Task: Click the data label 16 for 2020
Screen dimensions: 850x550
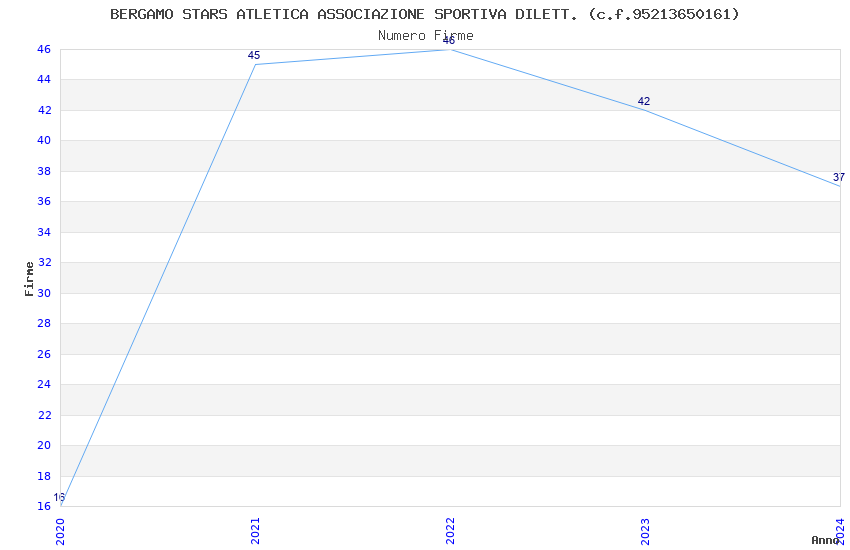Action: 59,497
